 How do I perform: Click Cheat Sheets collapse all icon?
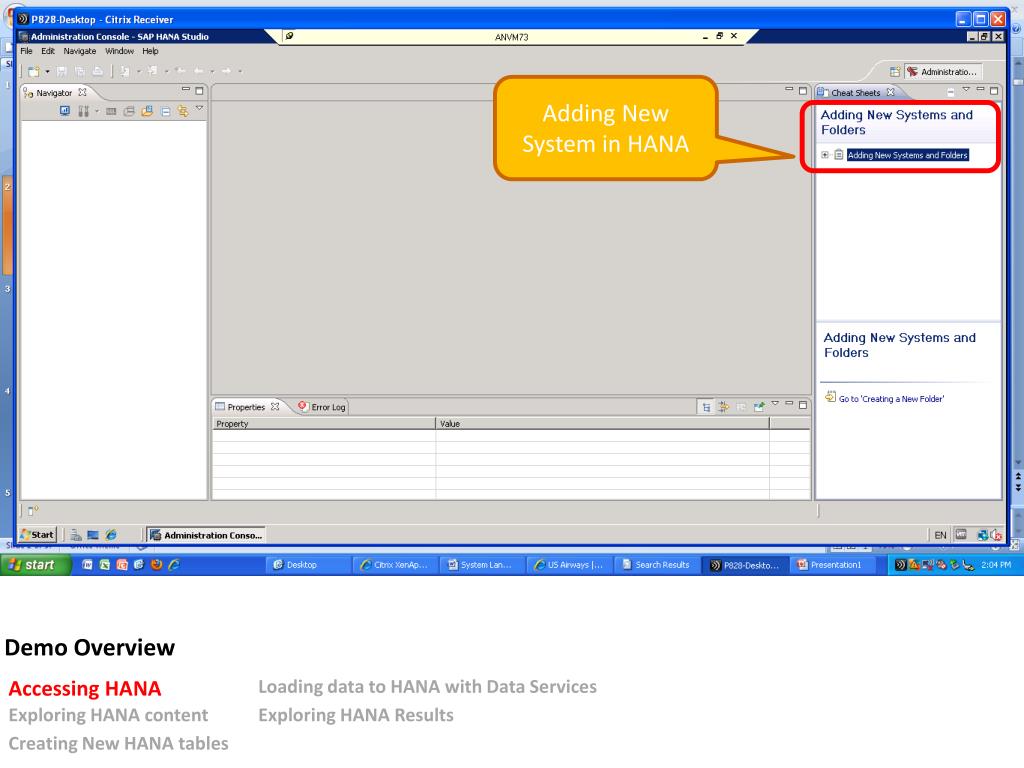pyautogui.click(x=950, y=92)
